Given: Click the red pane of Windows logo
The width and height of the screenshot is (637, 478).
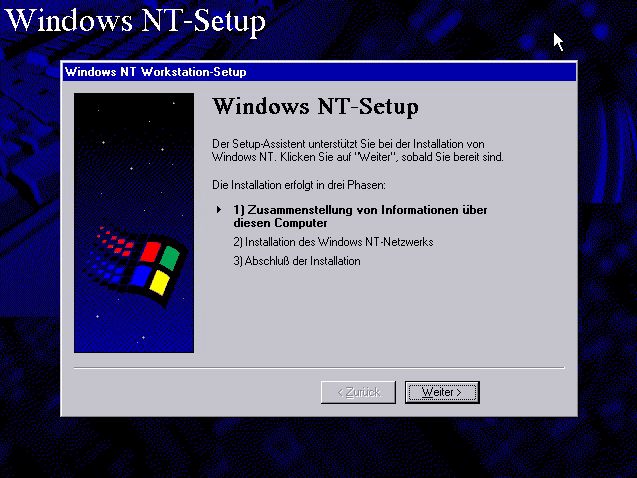Looking at the screenshot, I should pos(150,251).
